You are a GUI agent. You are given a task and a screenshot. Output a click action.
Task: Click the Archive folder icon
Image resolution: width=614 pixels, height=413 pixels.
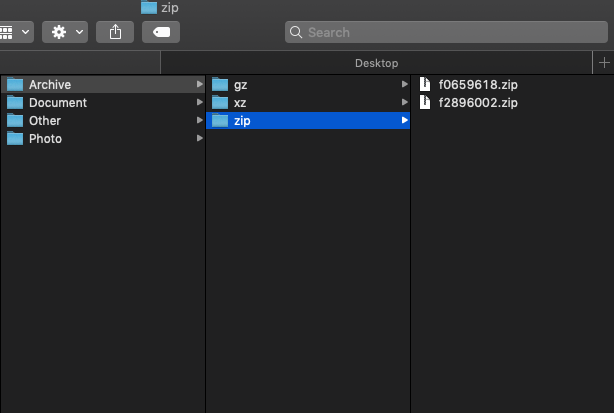(15, 84)
